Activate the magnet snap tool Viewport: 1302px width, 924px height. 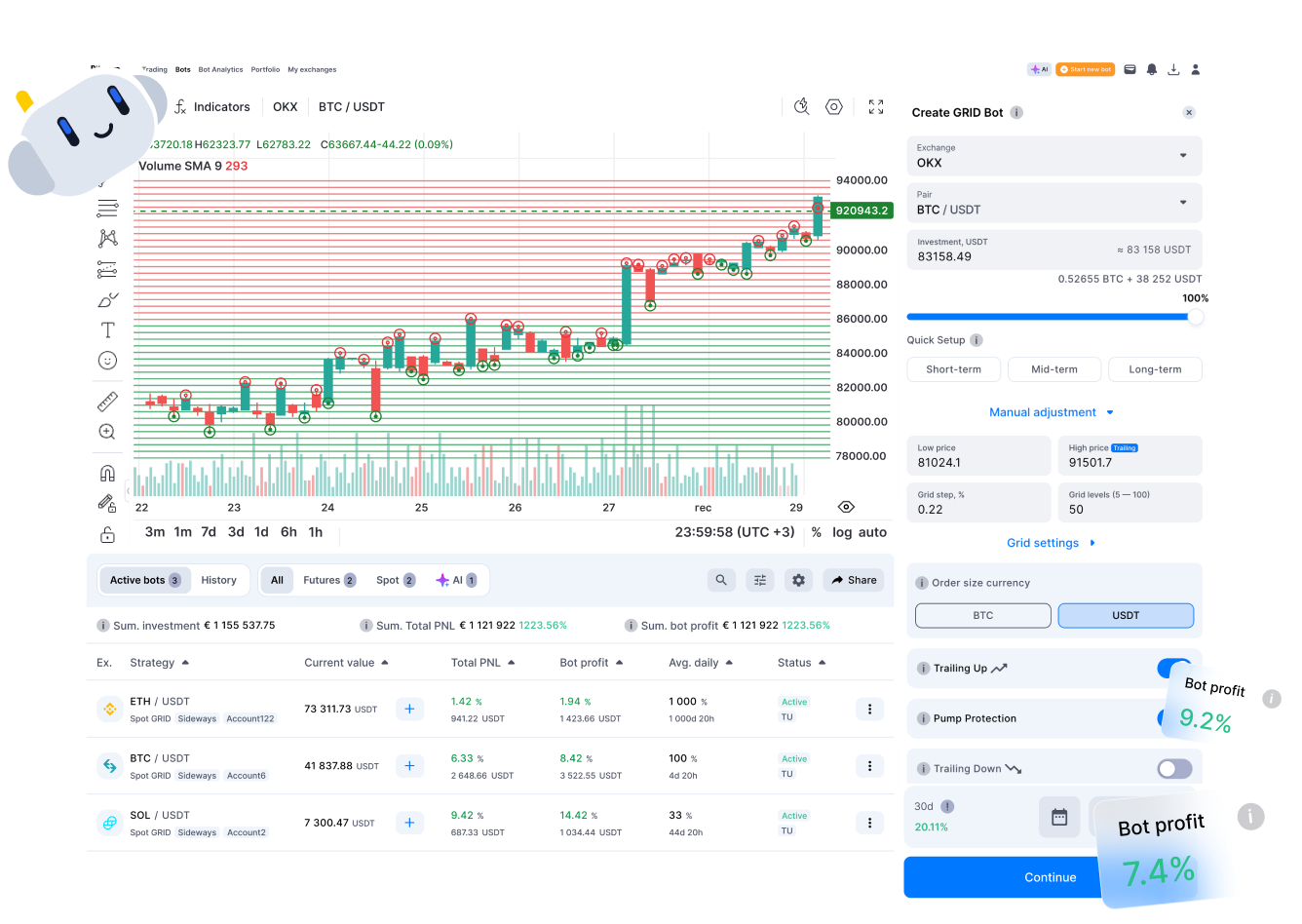pos(107,474)
